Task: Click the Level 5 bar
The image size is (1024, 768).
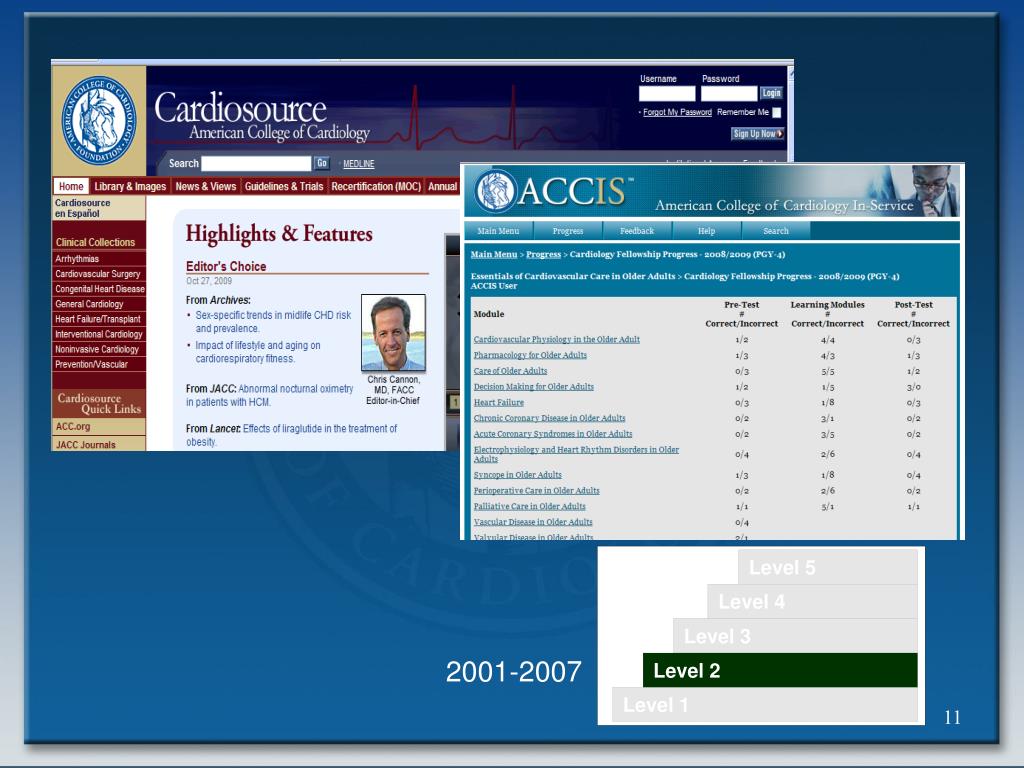Action: [x=827, y=568]
